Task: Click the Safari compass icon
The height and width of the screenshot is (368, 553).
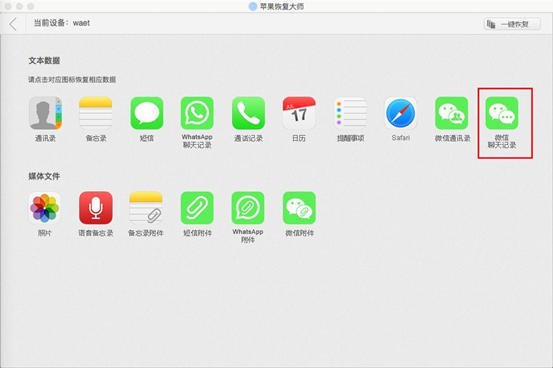Action: [401, 113]
